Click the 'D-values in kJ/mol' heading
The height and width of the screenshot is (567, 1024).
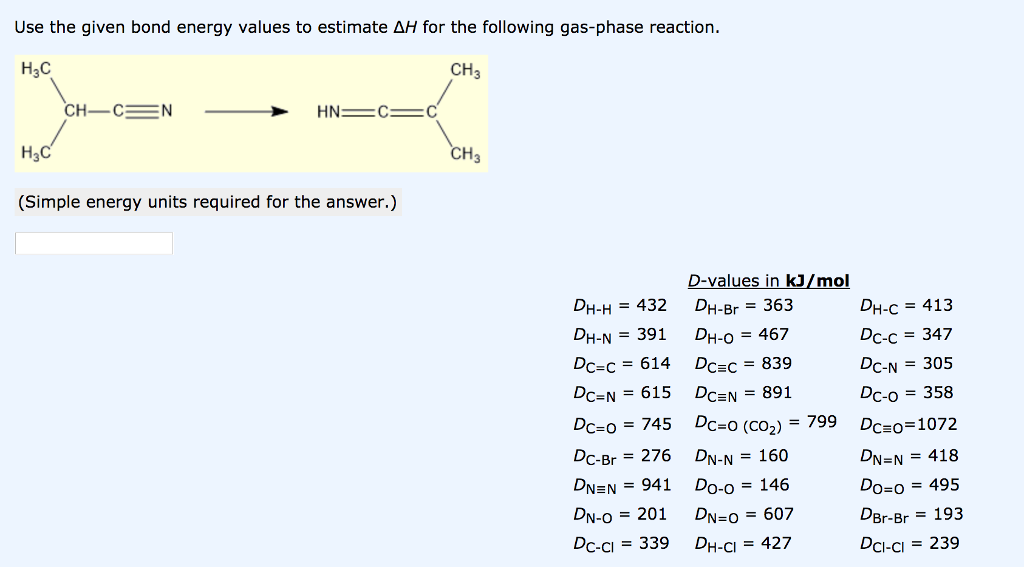tap(768, 281)
